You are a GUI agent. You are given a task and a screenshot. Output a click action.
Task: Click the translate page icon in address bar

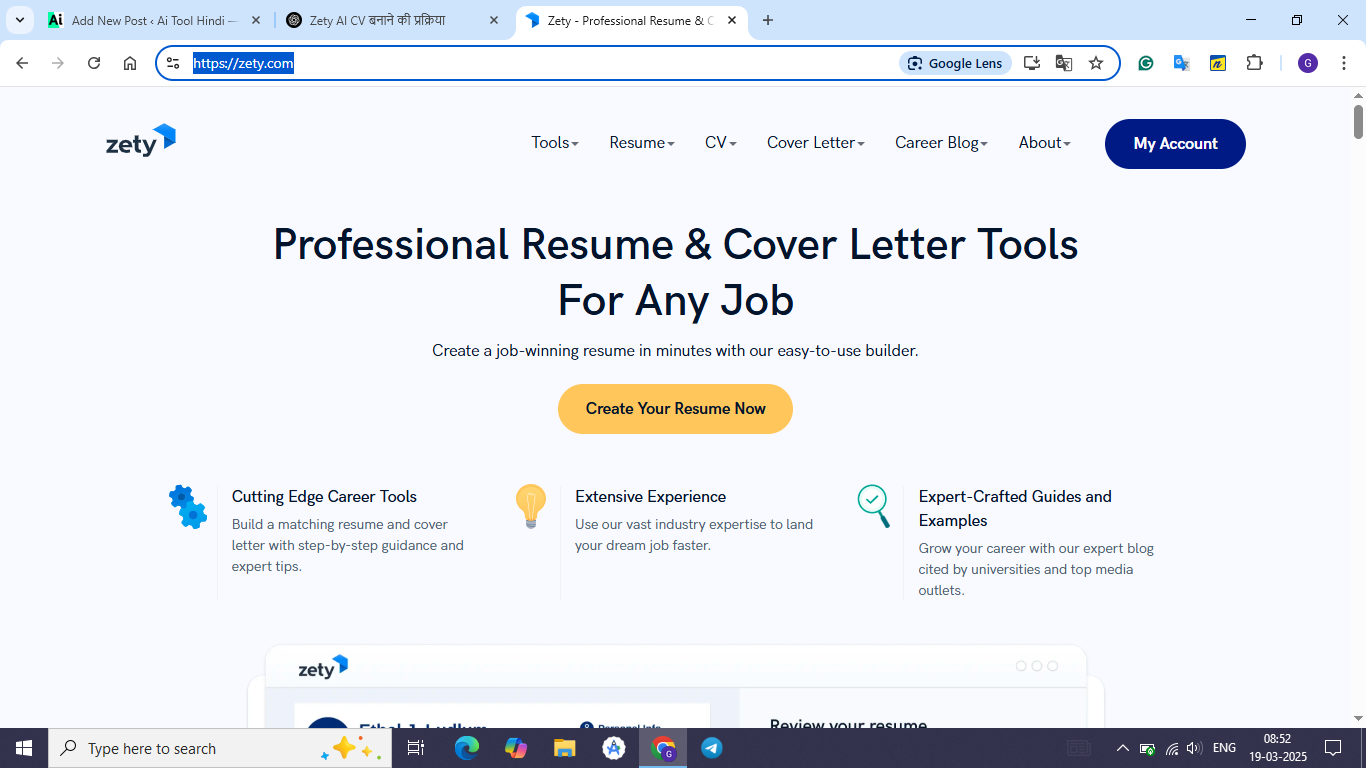(x=1063, y=63)
